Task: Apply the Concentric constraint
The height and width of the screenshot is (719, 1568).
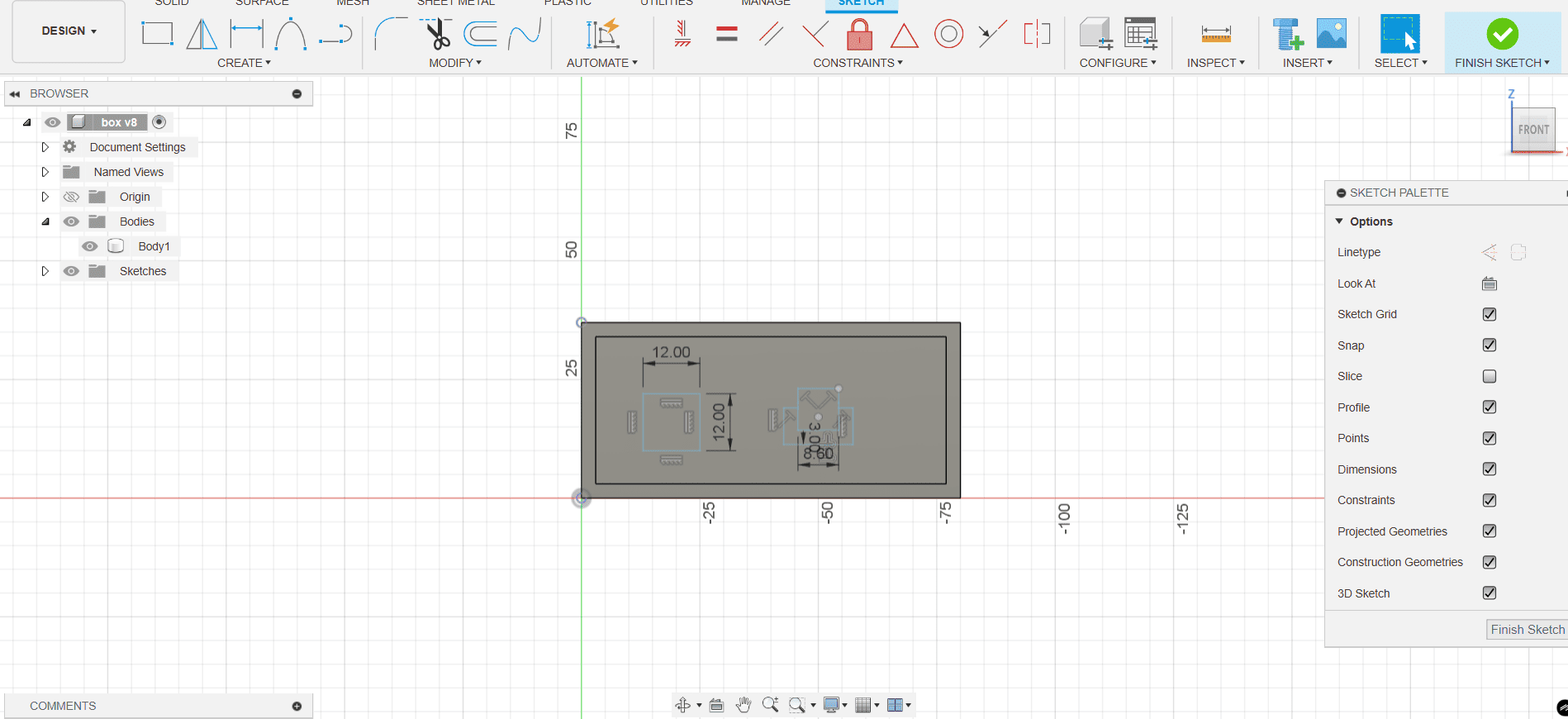Action: click(948, 34)
